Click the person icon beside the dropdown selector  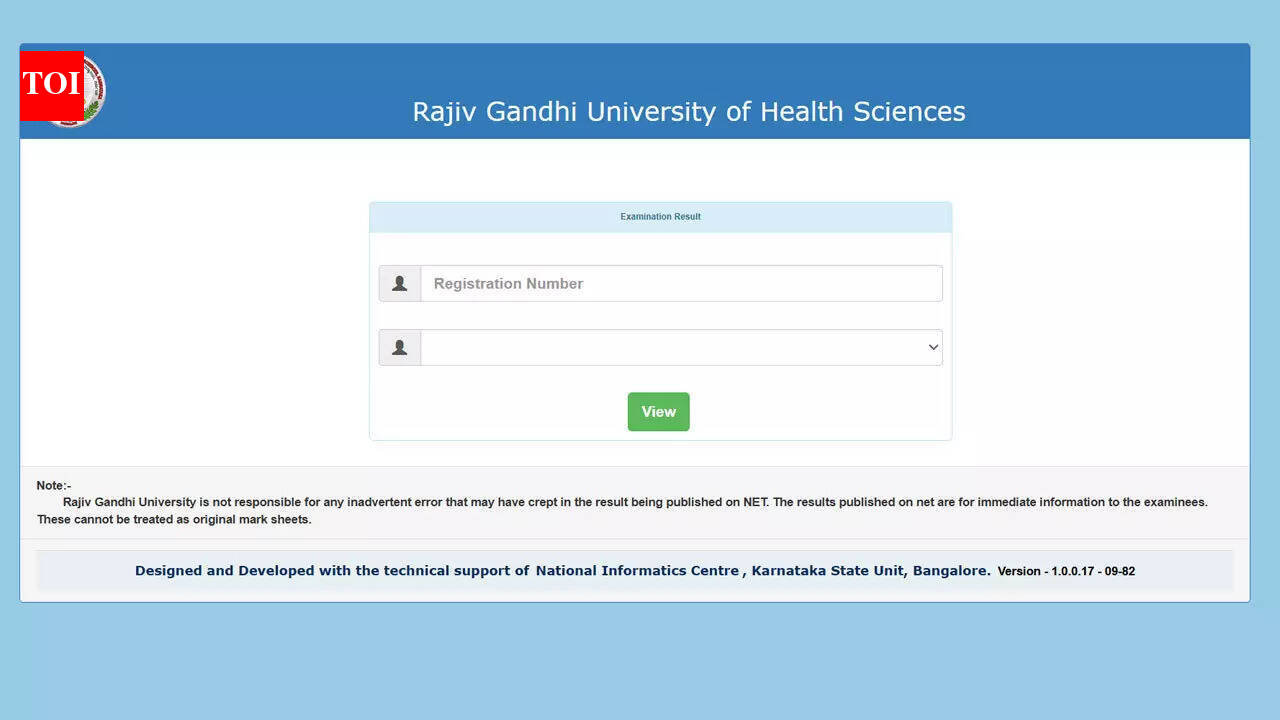point(399,347)
